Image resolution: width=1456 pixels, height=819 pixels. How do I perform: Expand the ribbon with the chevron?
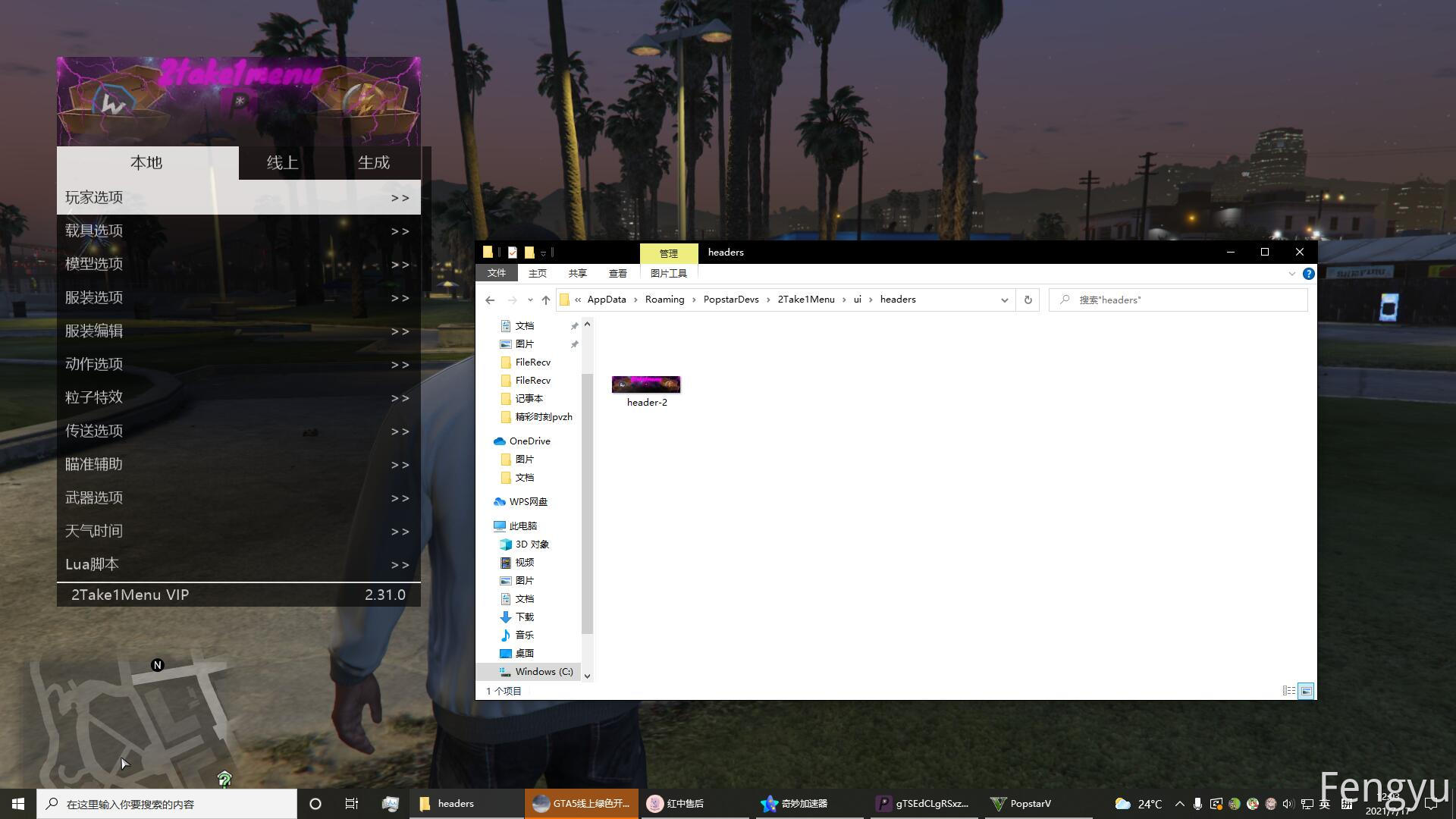pos(1291,274)
